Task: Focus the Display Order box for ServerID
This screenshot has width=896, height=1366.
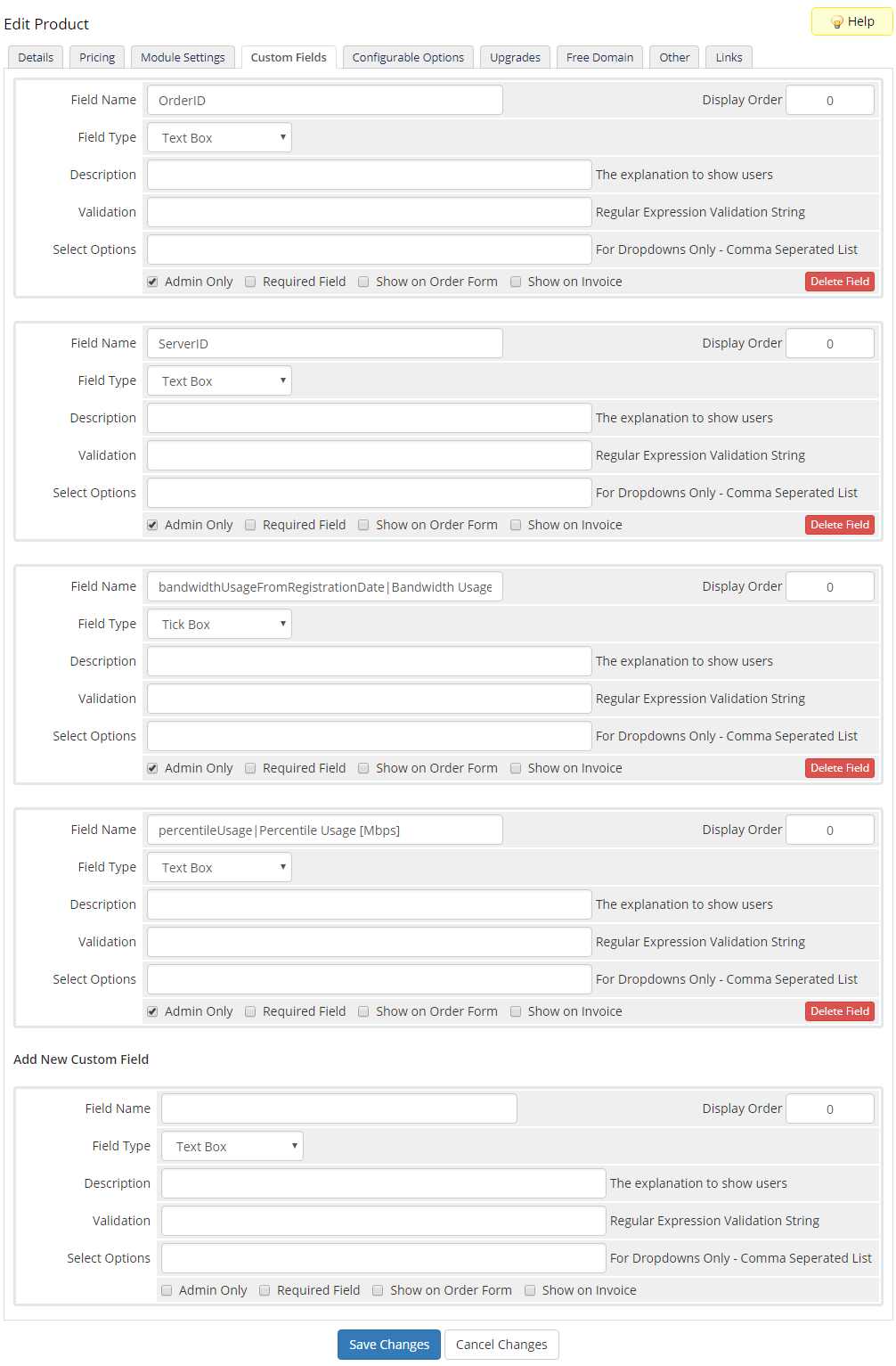Action: tap(829, 344)
